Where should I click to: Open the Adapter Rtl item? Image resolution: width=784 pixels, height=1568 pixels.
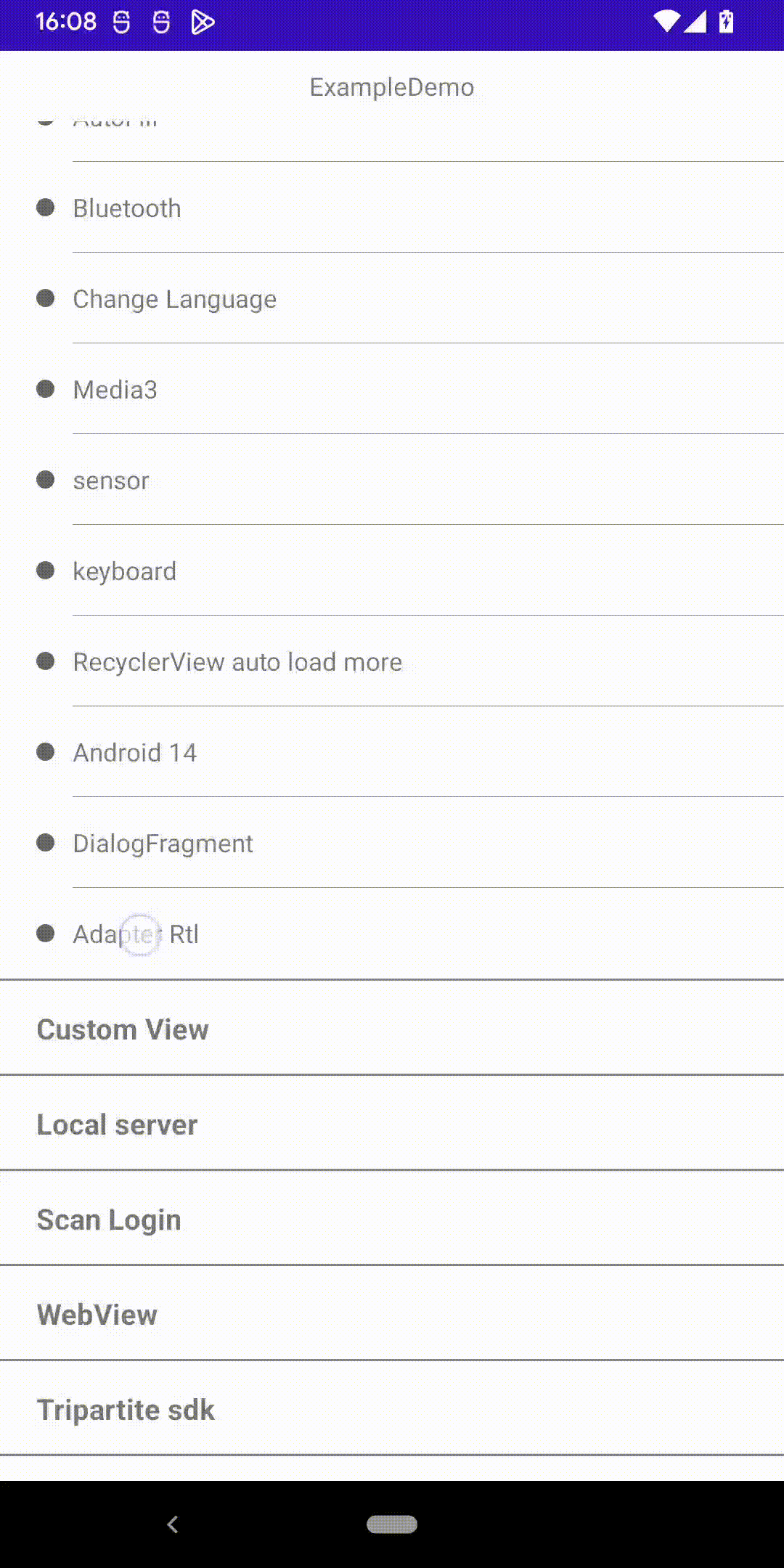tap(392, 934)
